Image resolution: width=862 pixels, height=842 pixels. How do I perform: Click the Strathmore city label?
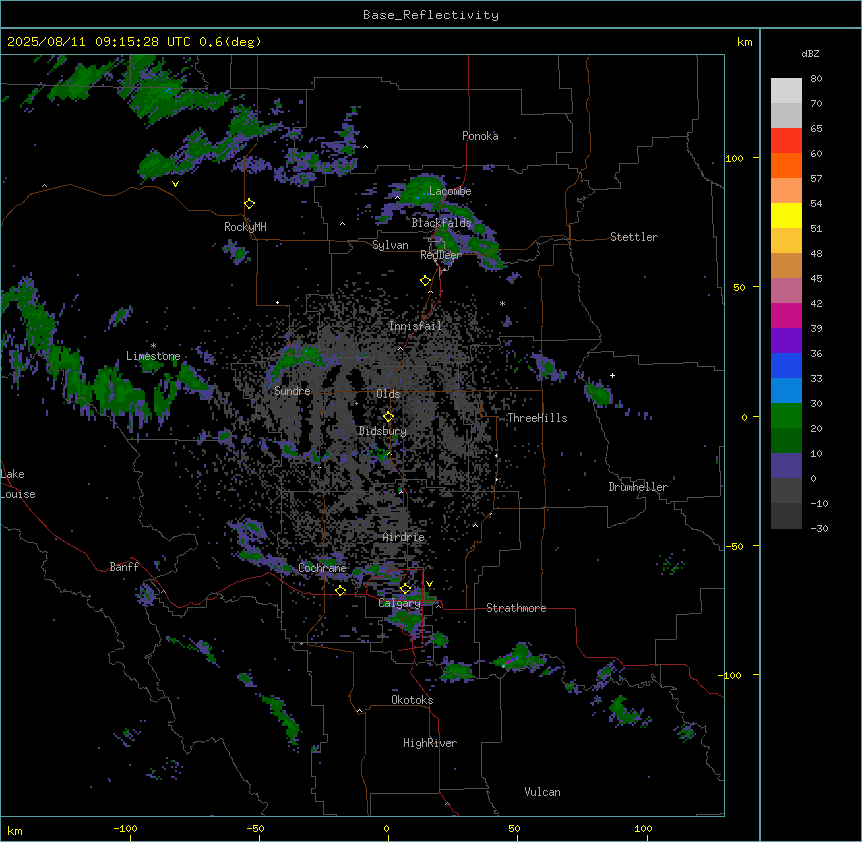tap(516, 608)
